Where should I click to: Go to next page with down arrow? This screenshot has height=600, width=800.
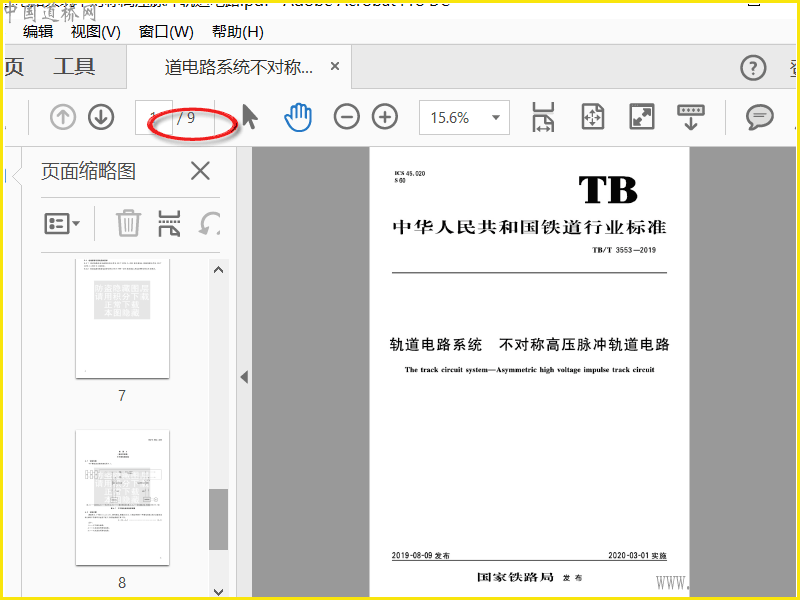tap(101, 117)
